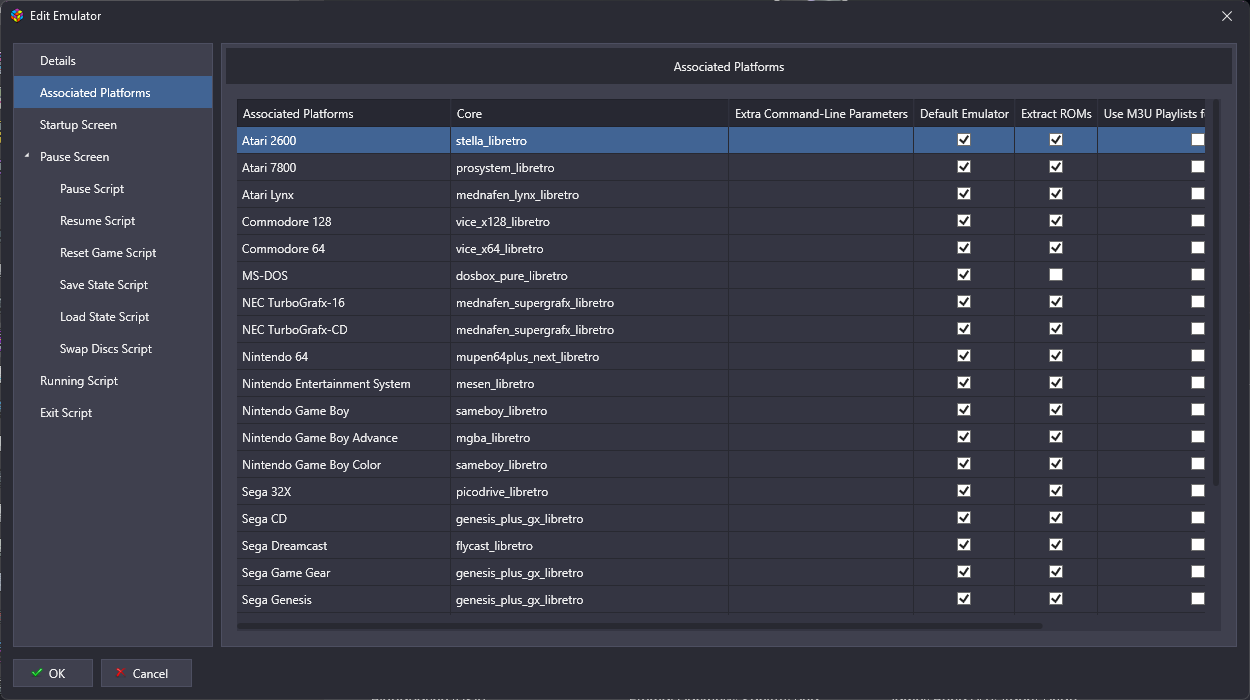Uncheck Extract ROMs for Nintendo Game Boy Advance
This screenshot has width=1250, height=700.
(1056, 437)
